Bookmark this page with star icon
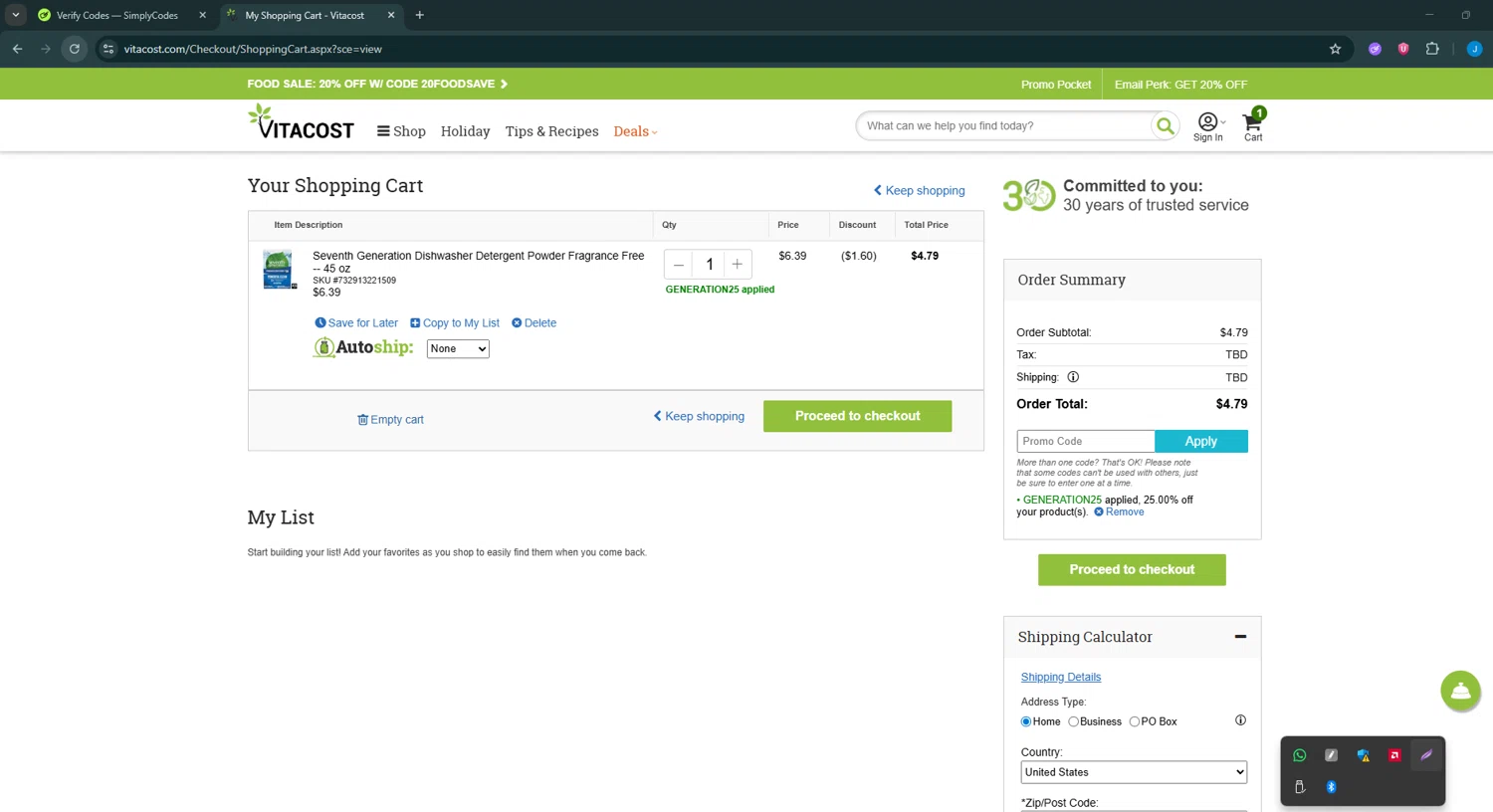 tap(1335, 49)
